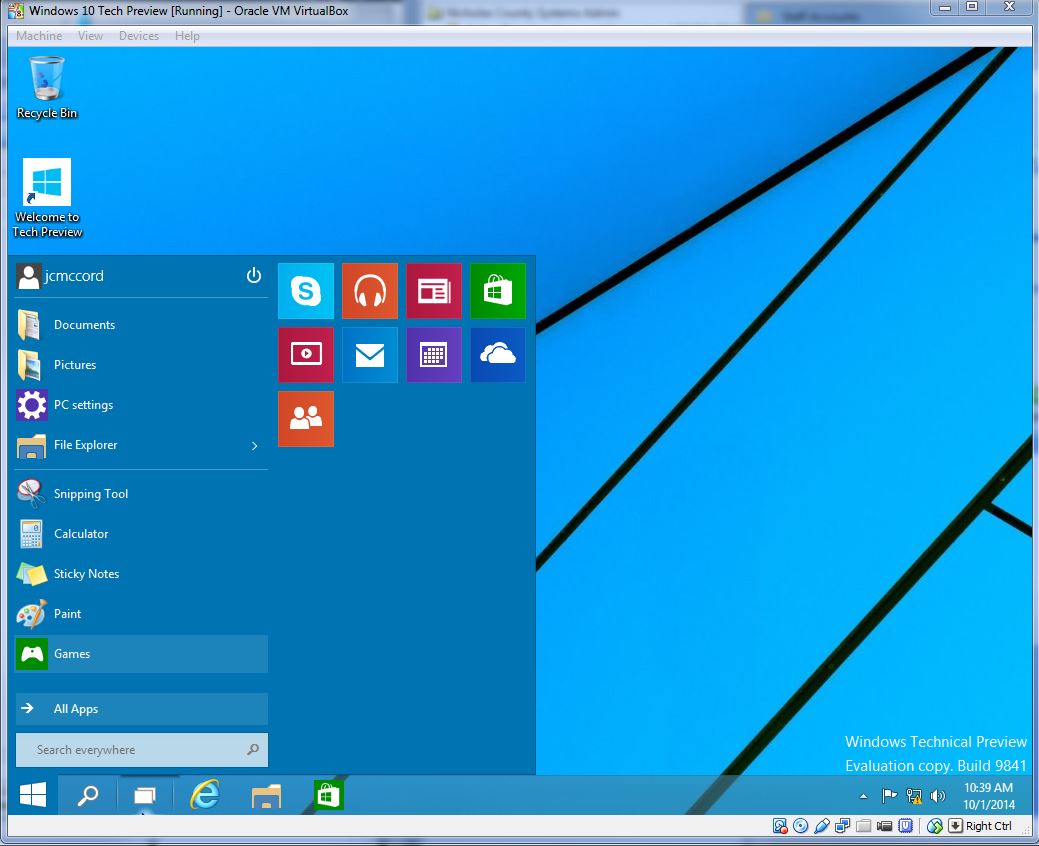Click the jcmccord user account
The width and height of the screenshot is (1039, 846).
[60, 276]
